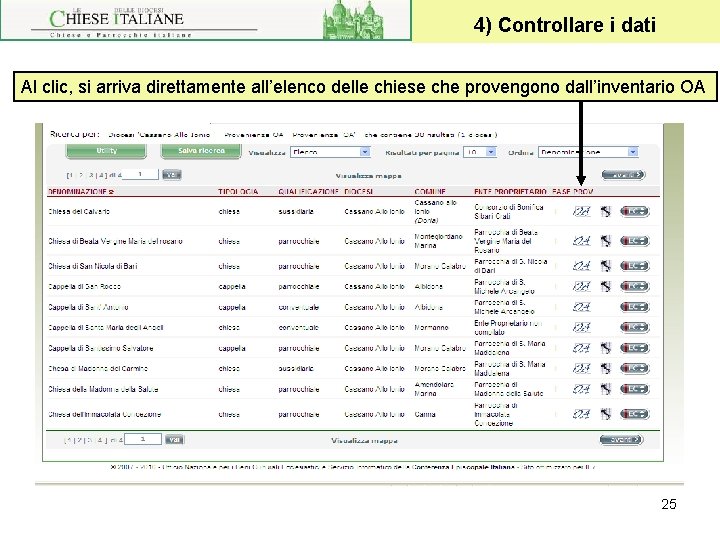This screenshot has width=720, height=540.
Task: Click Visualizza mappa link below the table
Action: point(365,441)
